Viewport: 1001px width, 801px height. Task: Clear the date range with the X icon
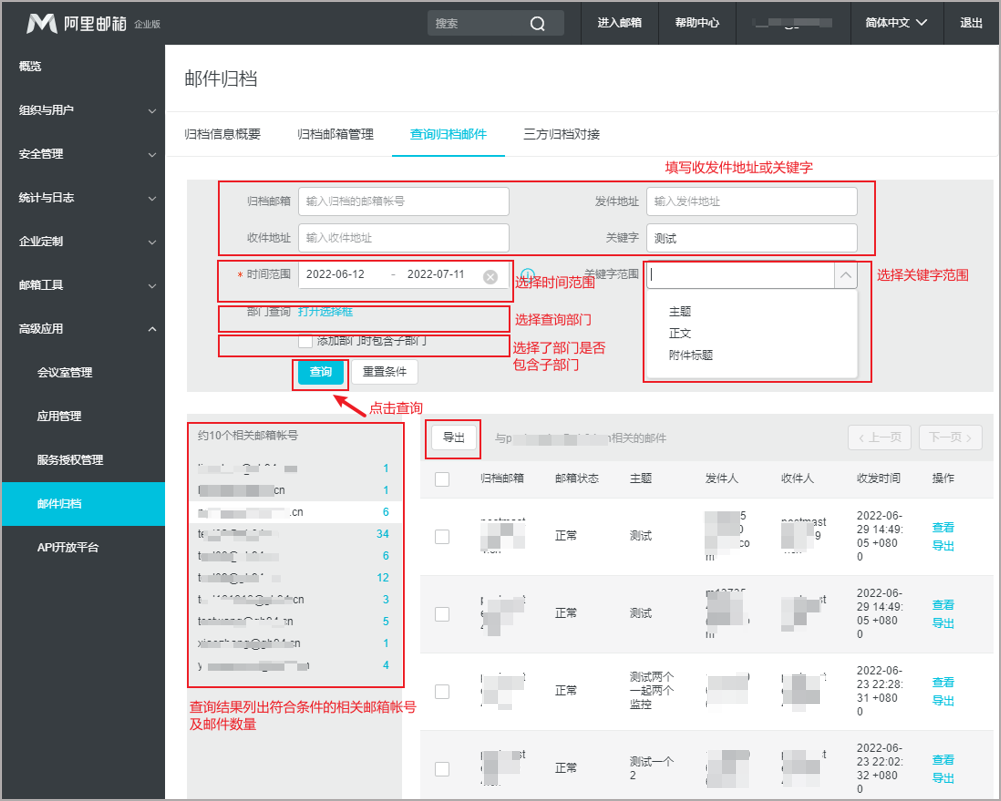tap(490, 276)
